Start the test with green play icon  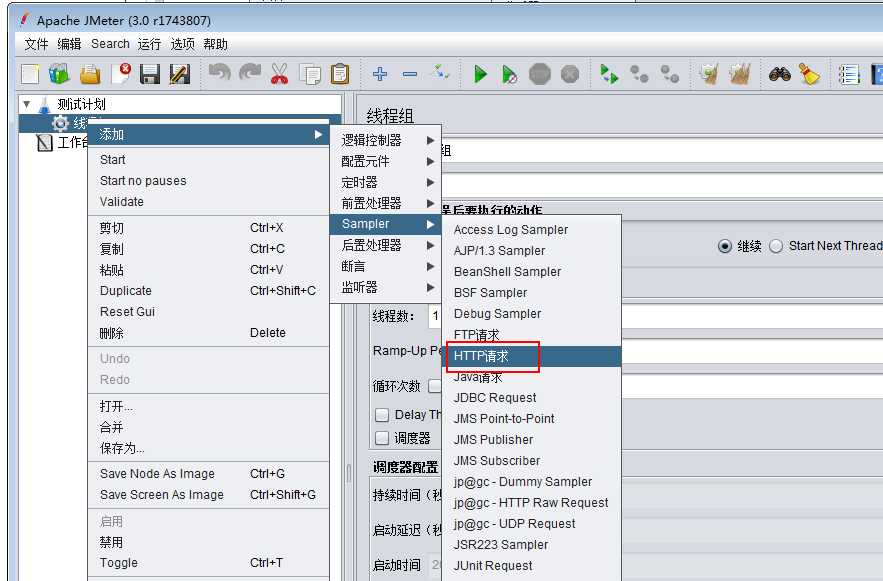[x=480, y=74]
